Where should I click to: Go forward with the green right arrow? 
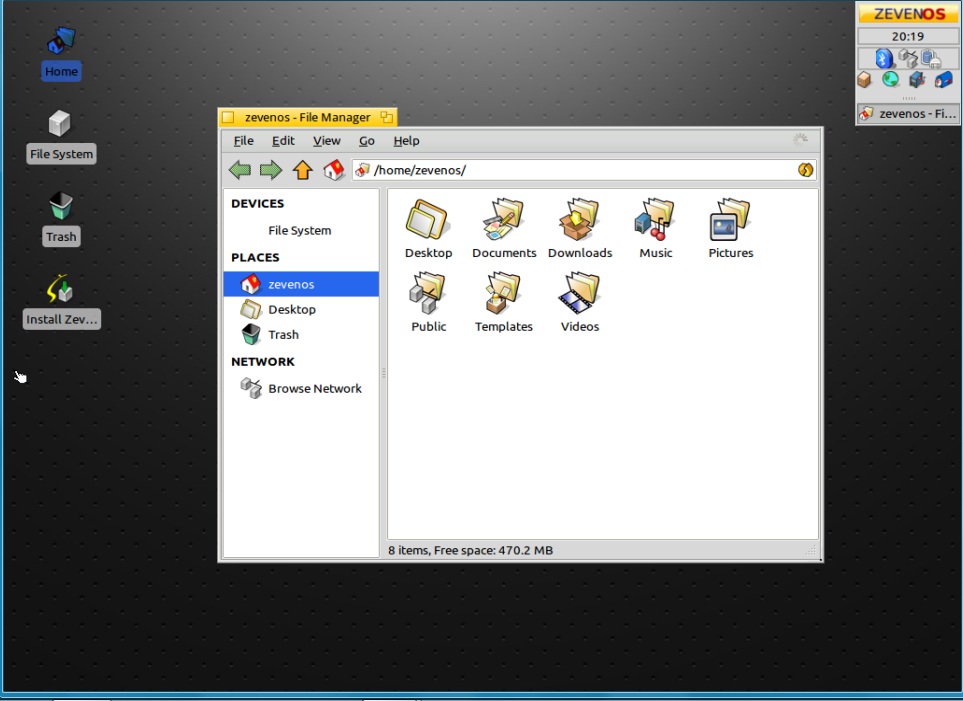click(271, 170)
